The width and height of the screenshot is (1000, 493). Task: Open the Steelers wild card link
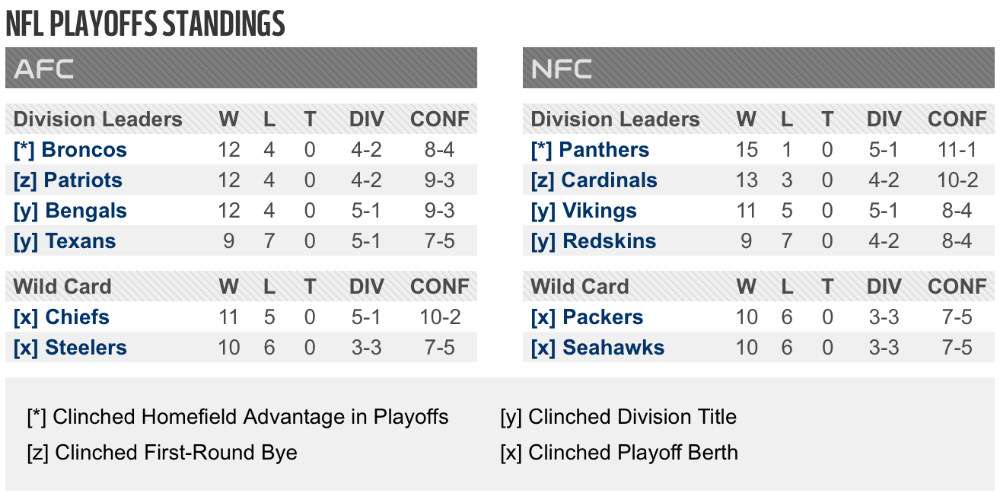point(70,348)
